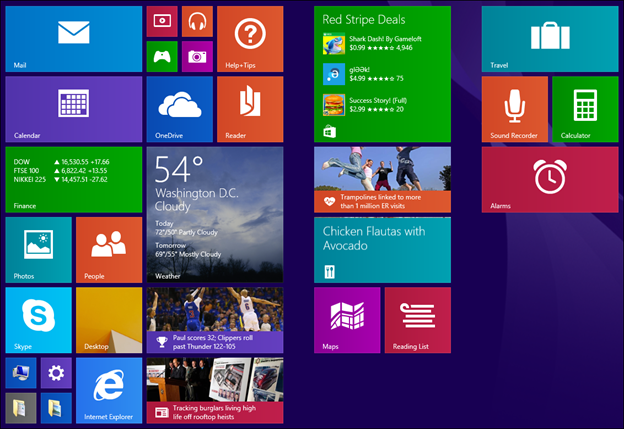This screenshot has width=624, height=429.
Task: Click the basketball game photo
Action: tap(215, 309)
